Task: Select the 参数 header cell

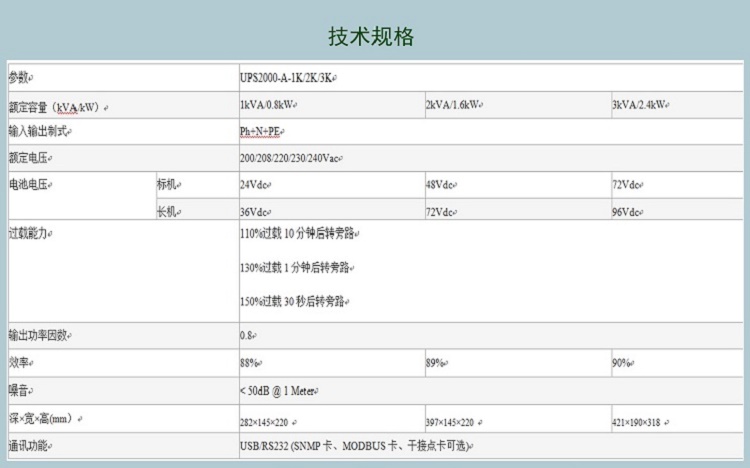Action: [20, 77]
